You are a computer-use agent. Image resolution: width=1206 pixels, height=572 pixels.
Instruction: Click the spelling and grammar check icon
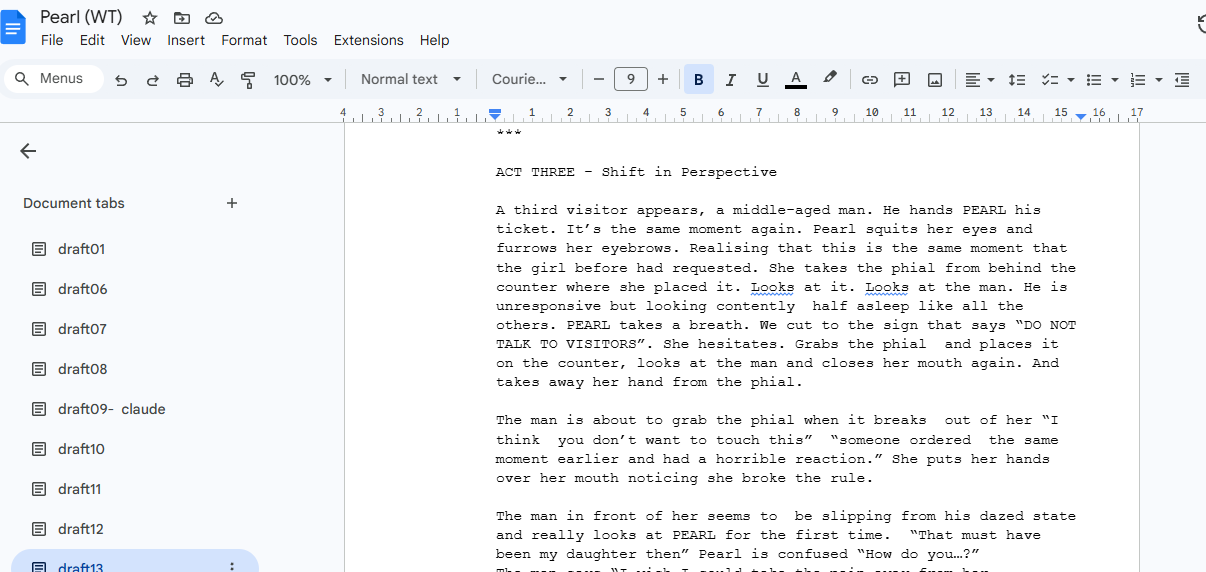click(216, 80)
